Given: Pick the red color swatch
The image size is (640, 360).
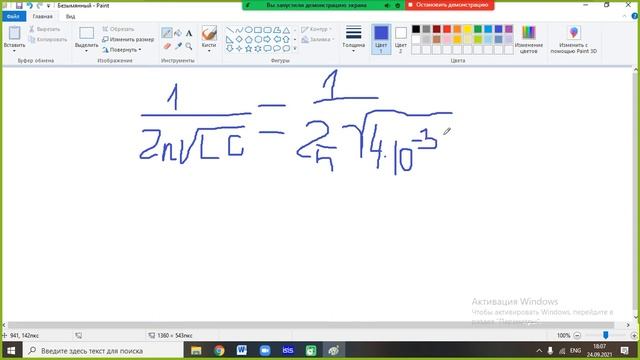Looking at the screenshot, I should (x=447, y=29).
